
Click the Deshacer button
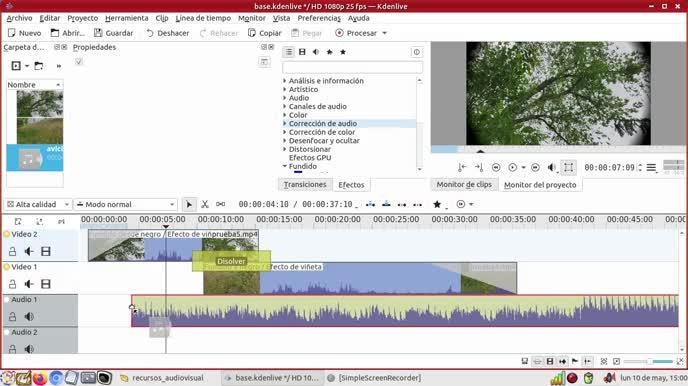click(167, 33)
